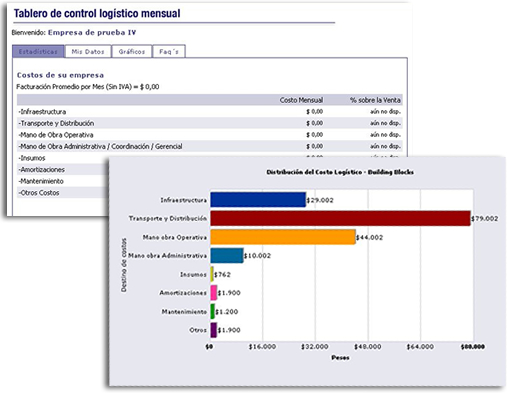Click the $79.002 value label in chart

coord(484,219)
